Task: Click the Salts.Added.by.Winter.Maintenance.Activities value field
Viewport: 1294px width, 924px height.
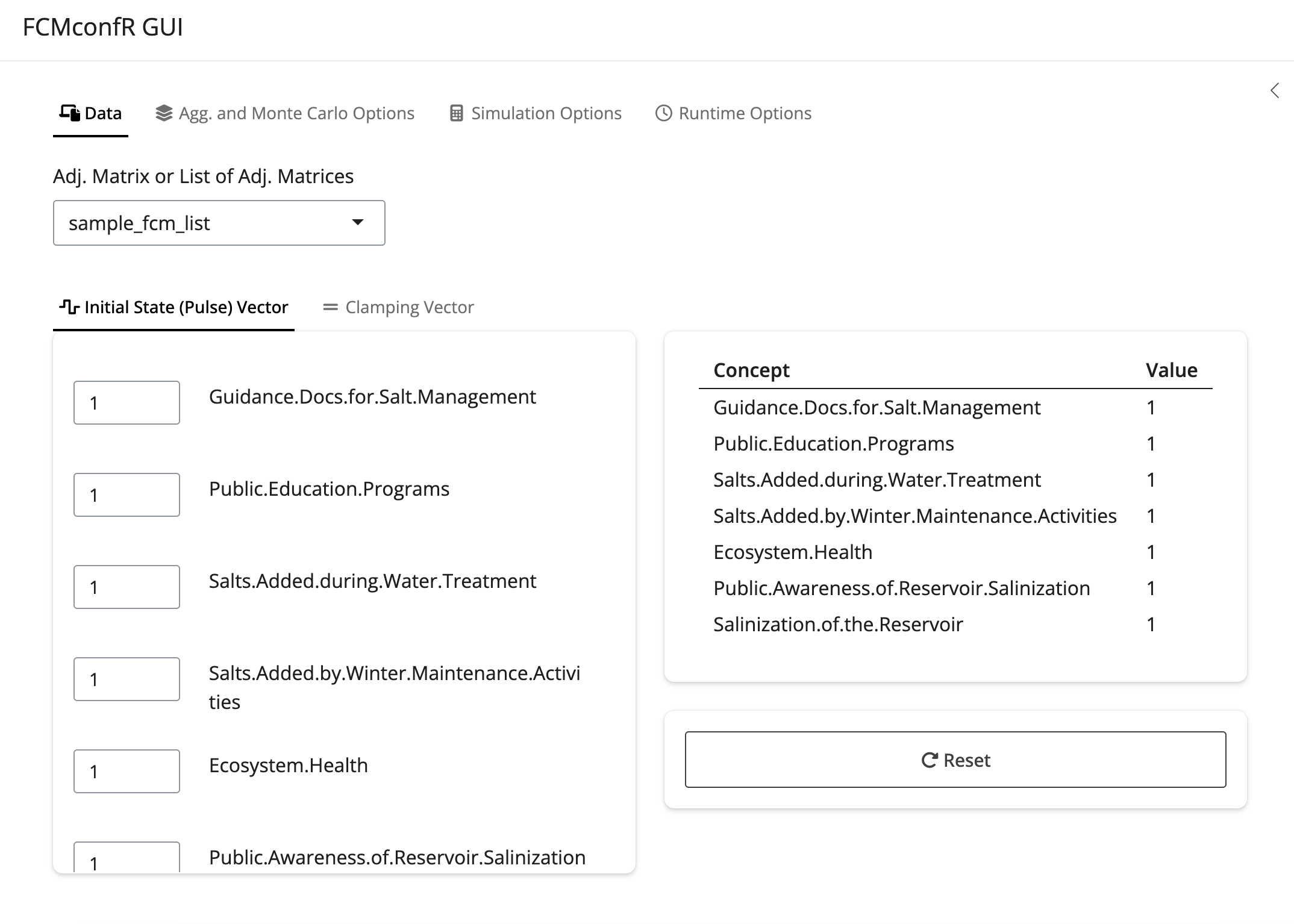Action: 127,679
